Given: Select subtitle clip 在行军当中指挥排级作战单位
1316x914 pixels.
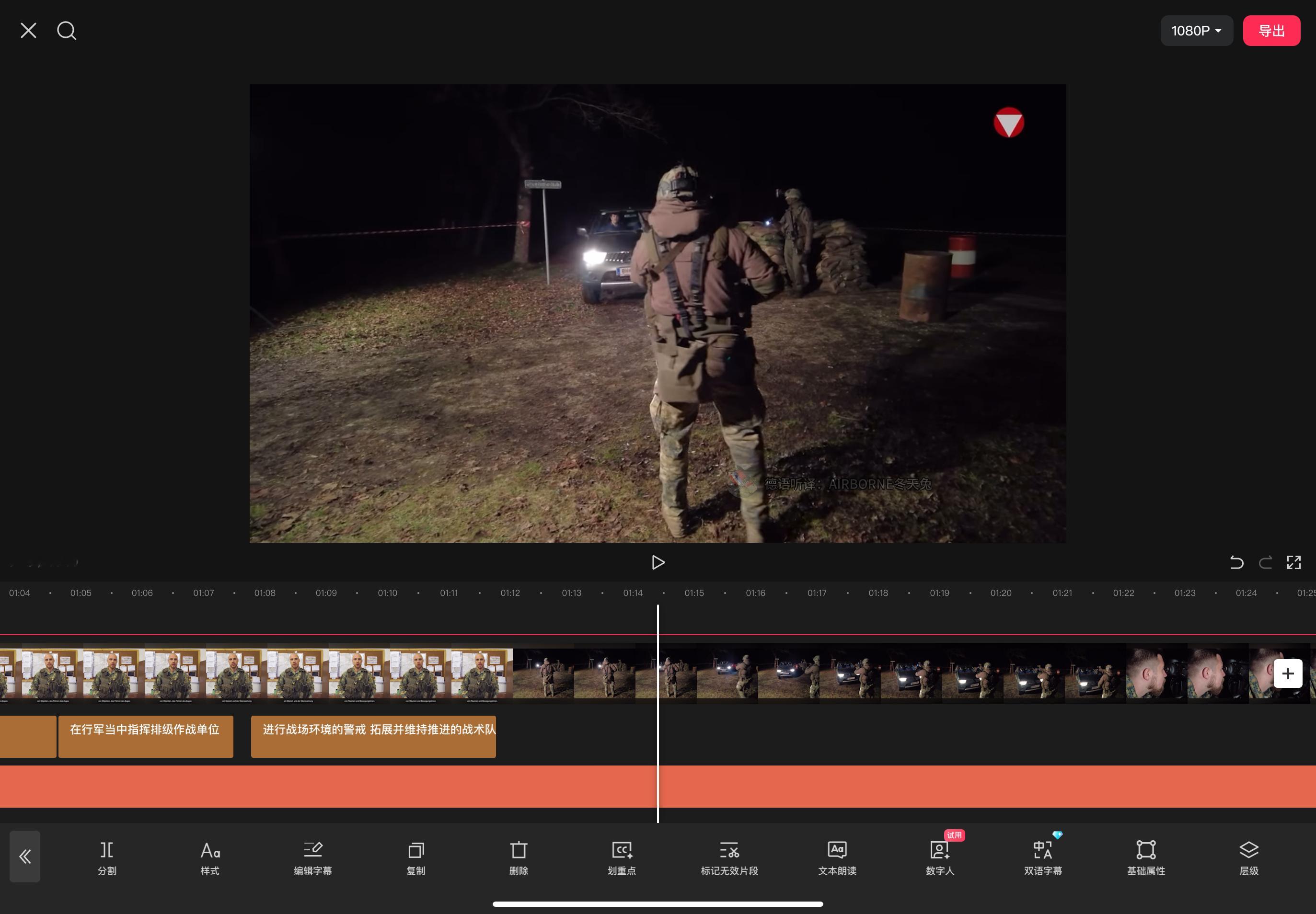Looking at the screenshot, I should [x=146, y=736].
